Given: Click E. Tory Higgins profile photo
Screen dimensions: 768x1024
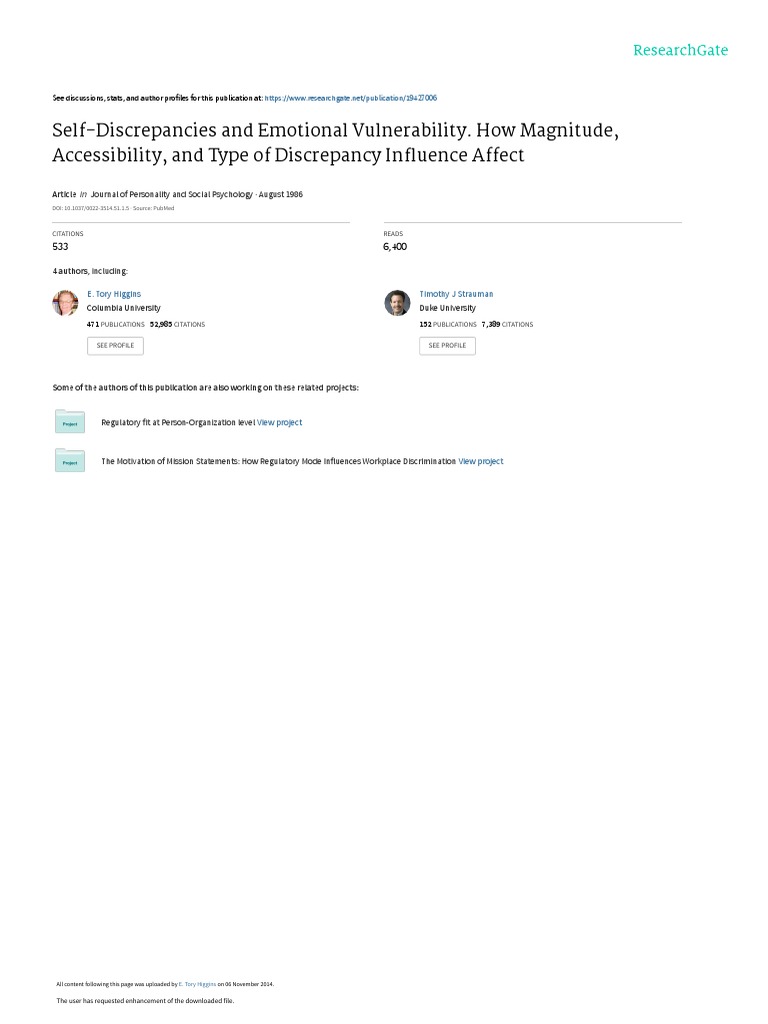Looking at the screenshot, I should tap(65, 303).
